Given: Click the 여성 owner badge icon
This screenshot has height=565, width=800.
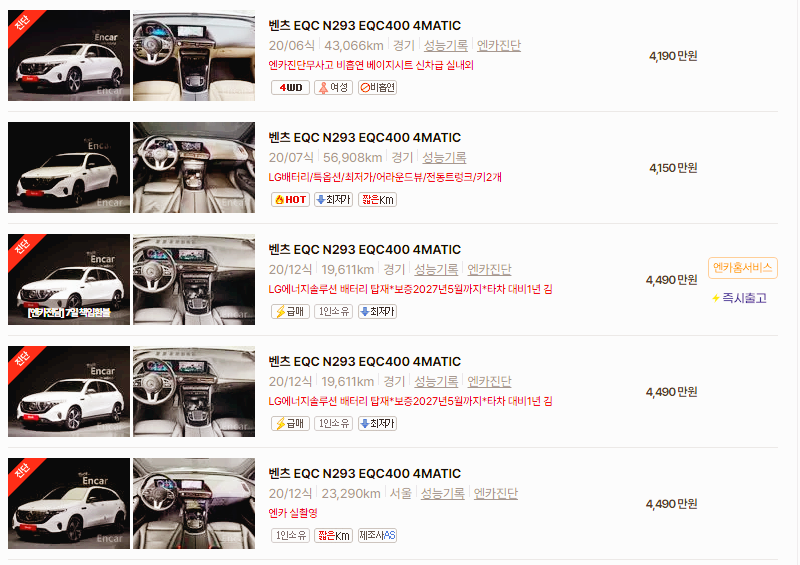Looking at the screenshot, I should coord(333,88).
